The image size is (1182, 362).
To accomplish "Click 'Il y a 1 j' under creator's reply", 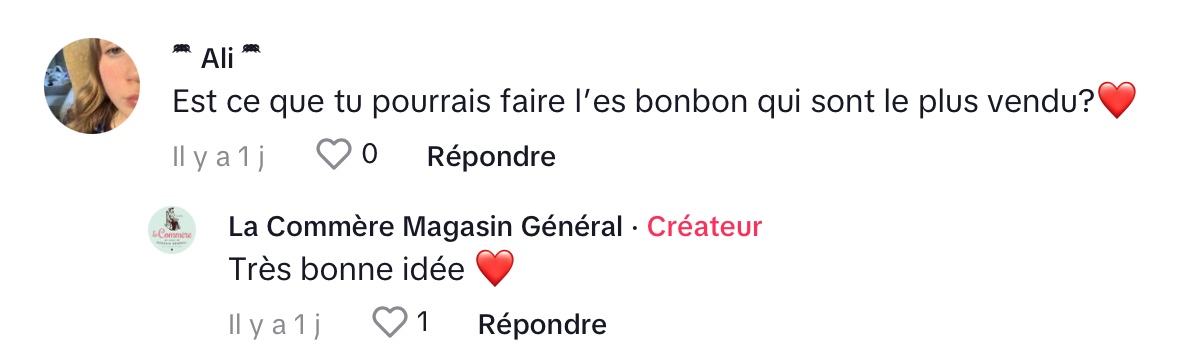I will tap(274, 326).
